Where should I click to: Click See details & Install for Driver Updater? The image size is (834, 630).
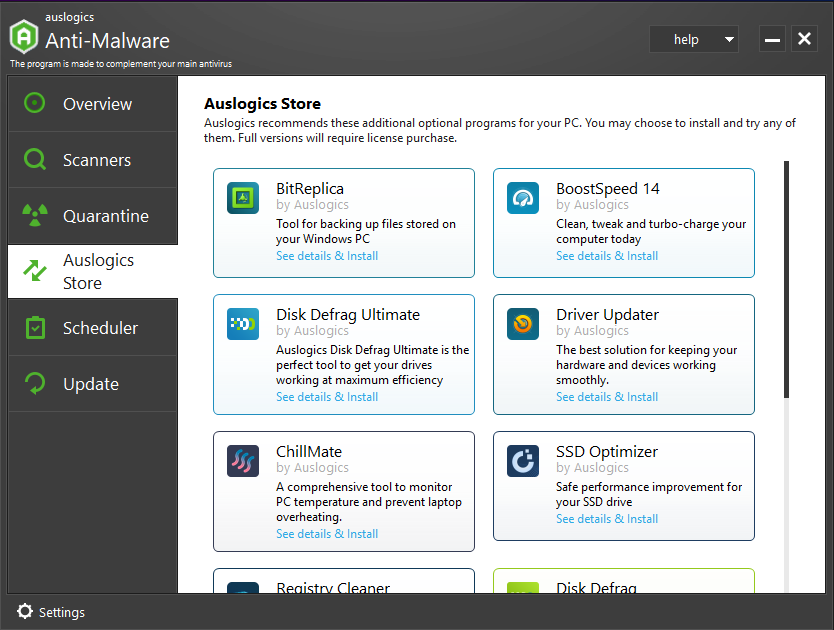pos(607,397)
